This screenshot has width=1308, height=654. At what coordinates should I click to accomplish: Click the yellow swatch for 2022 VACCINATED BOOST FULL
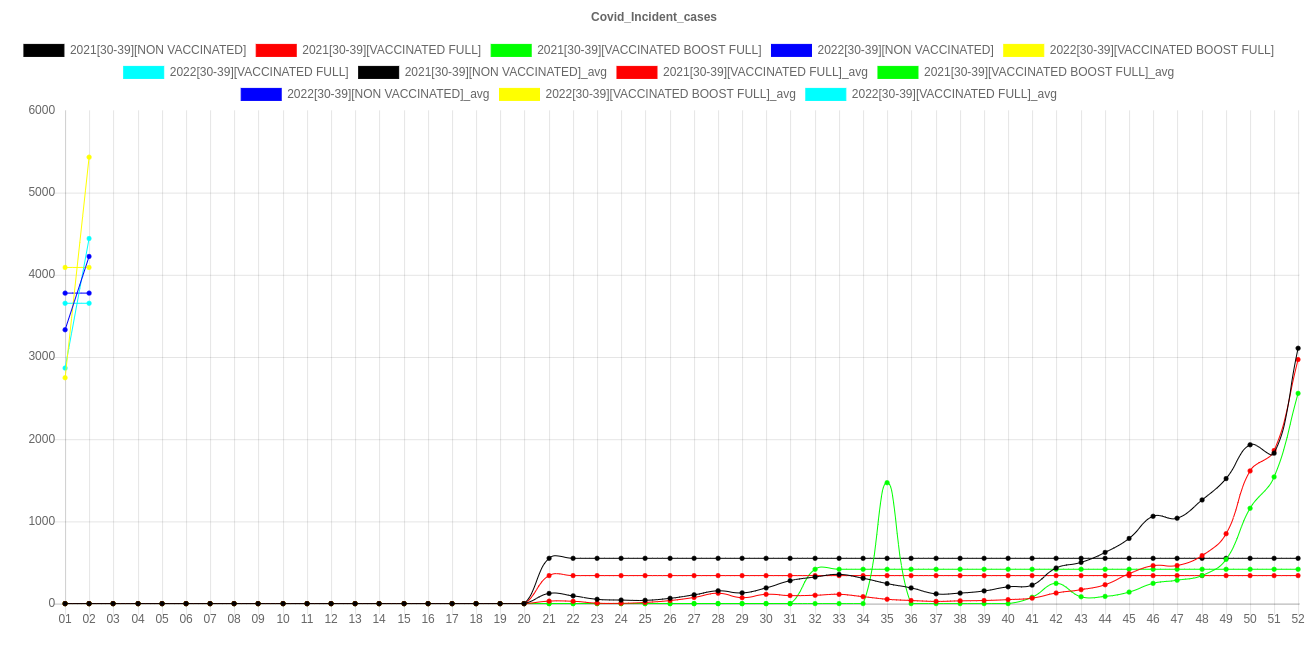pyautogui.click(x=1023, y=50)
